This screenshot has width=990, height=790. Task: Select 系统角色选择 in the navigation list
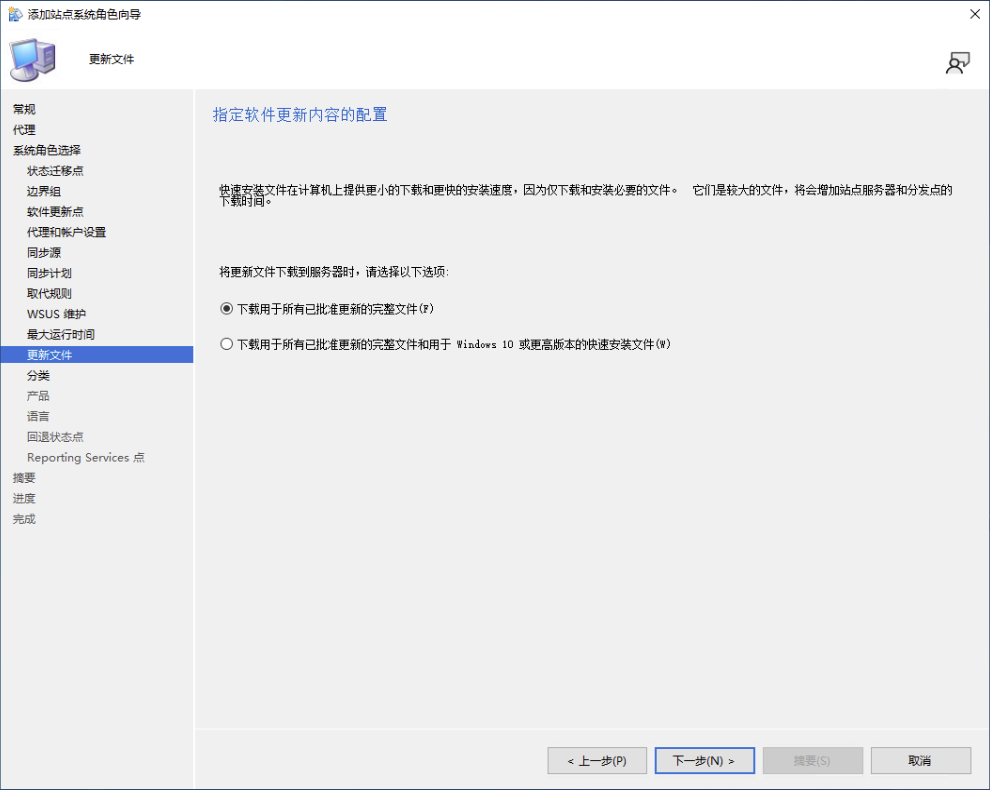coord(47,150)
